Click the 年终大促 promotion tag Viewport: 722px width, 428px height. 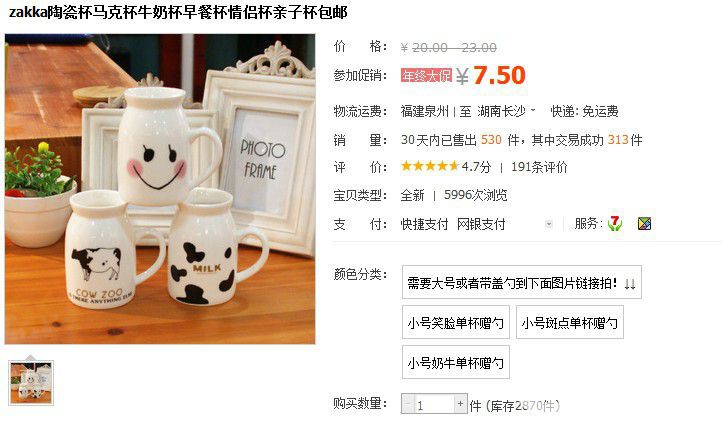pyautogui.click(x=426, y=75)
